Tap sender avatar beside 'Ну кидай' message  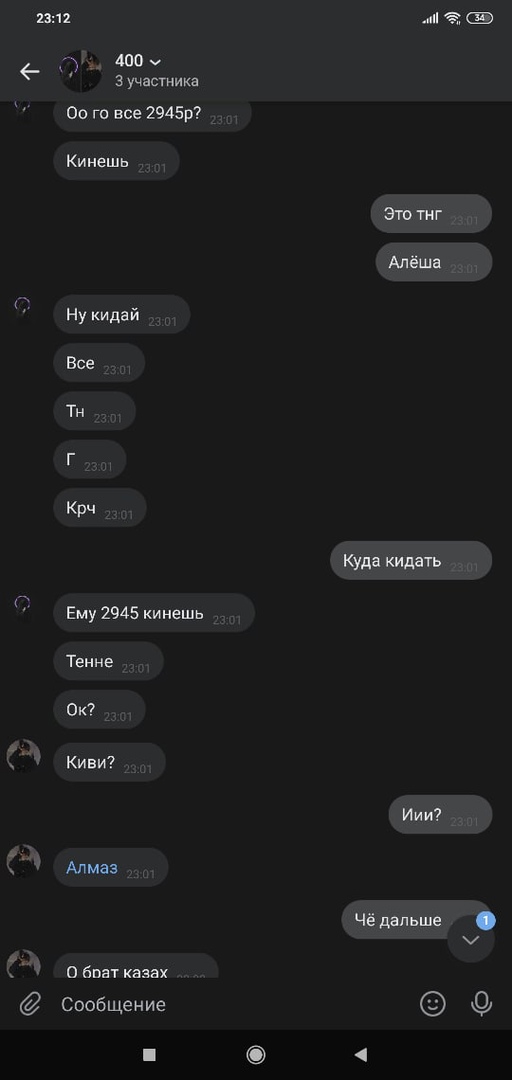pos(23,308)
